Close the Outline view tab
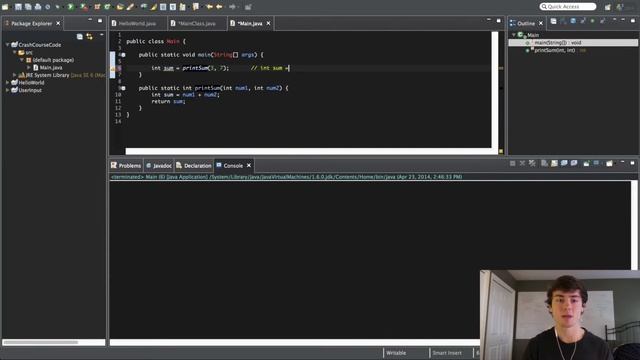Image resolution: width=640 pixels, height=360 pixels. (541, 24)
